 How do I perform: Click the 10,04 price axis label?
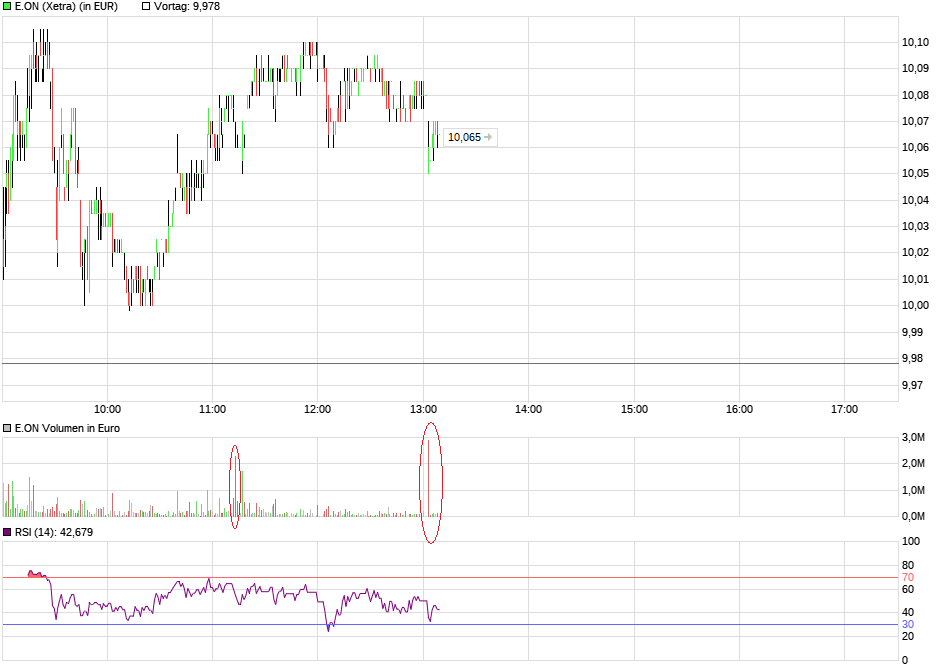pyautogui.click(x=915, y=200)
